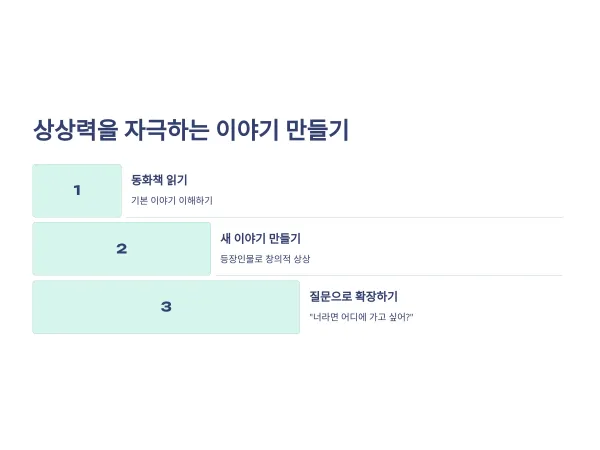The height and width of the screenshot is (450, 600).
Task: Click the word 창의적 in step 2 description
Action: pos(278,259)
